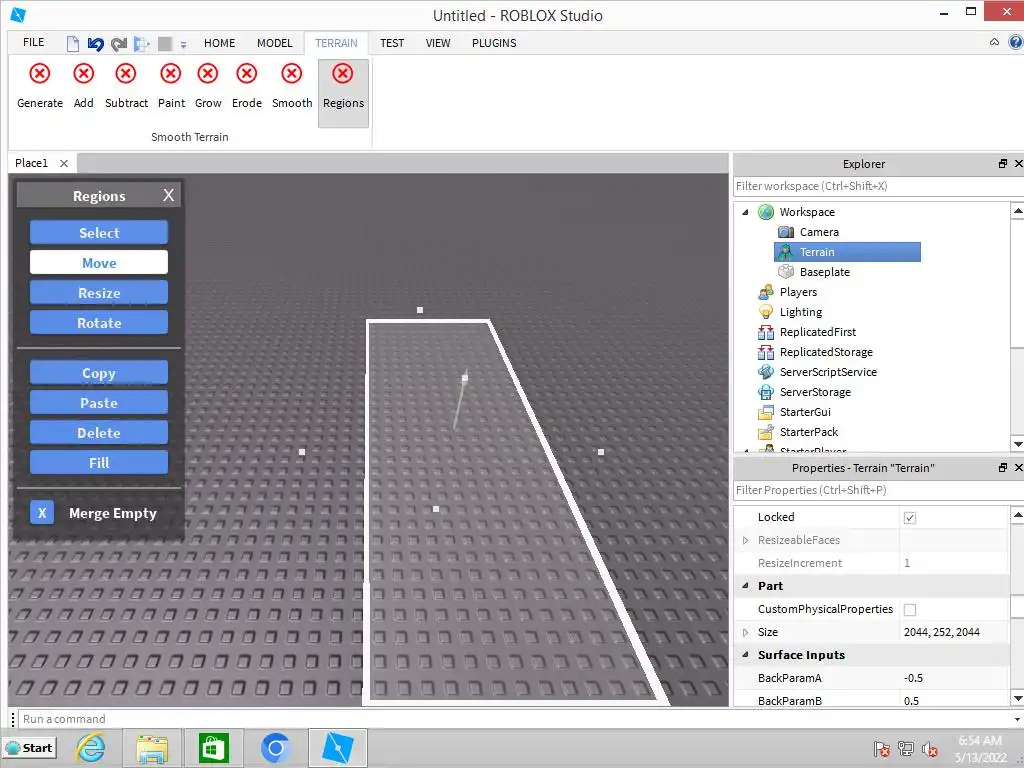Select the Erode terrain tool
The height and width of the screenshot is (768, 1024).
(x=247, y=86)
